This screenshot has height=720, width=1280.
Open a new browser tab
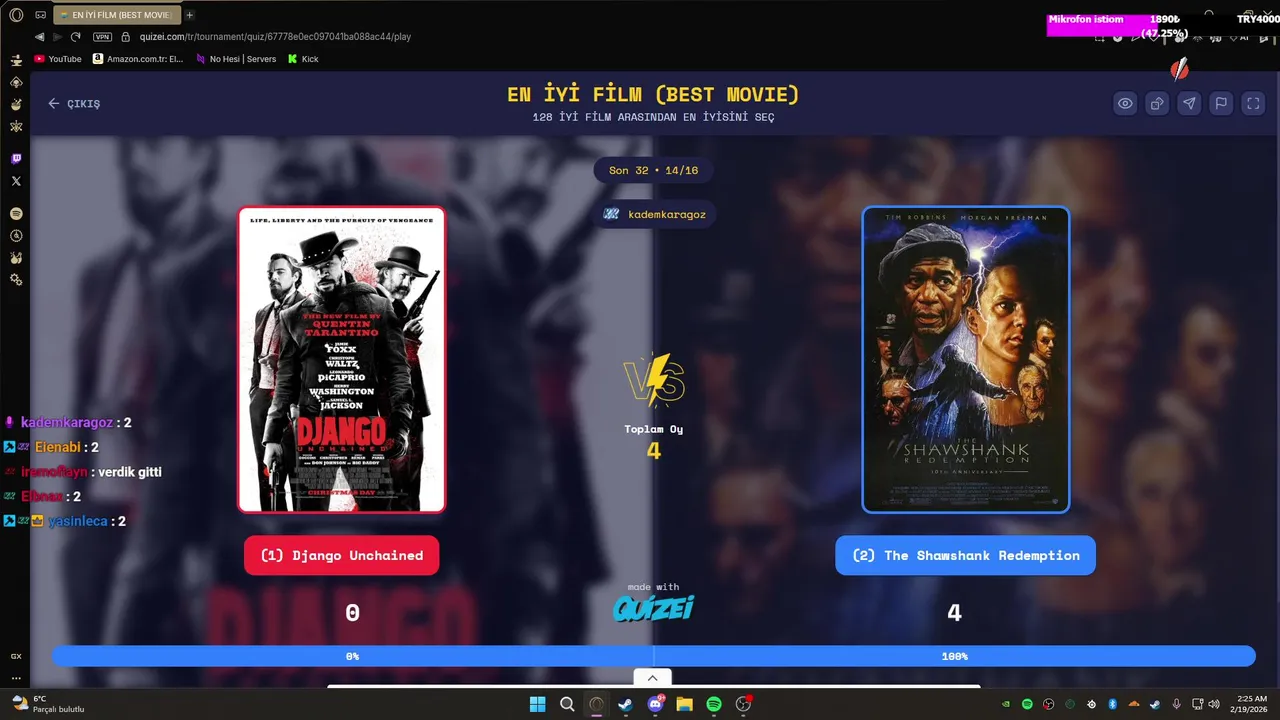coord(190,15)
